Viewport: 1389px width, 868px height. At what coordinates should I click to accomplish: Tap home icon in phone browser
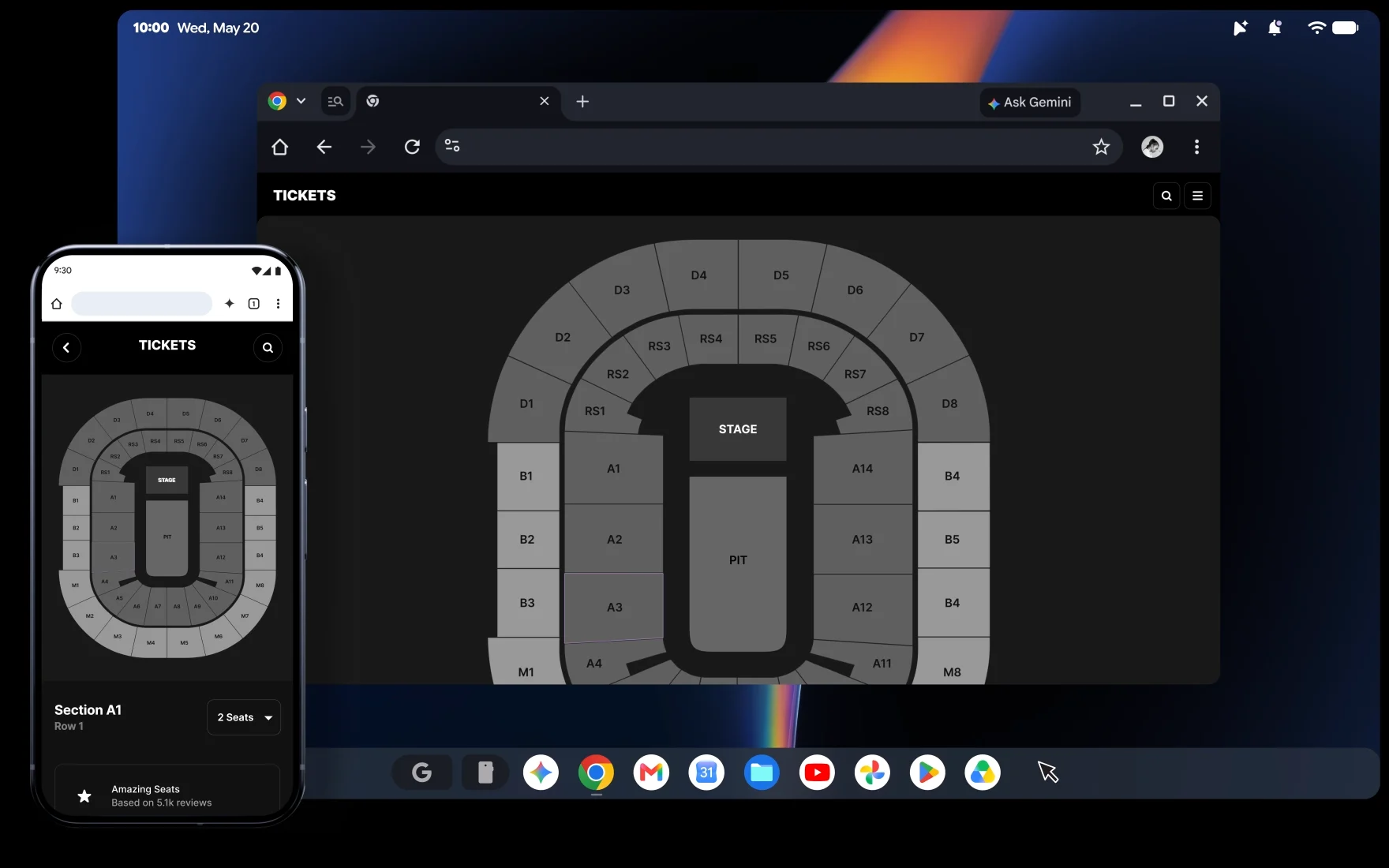57,304
